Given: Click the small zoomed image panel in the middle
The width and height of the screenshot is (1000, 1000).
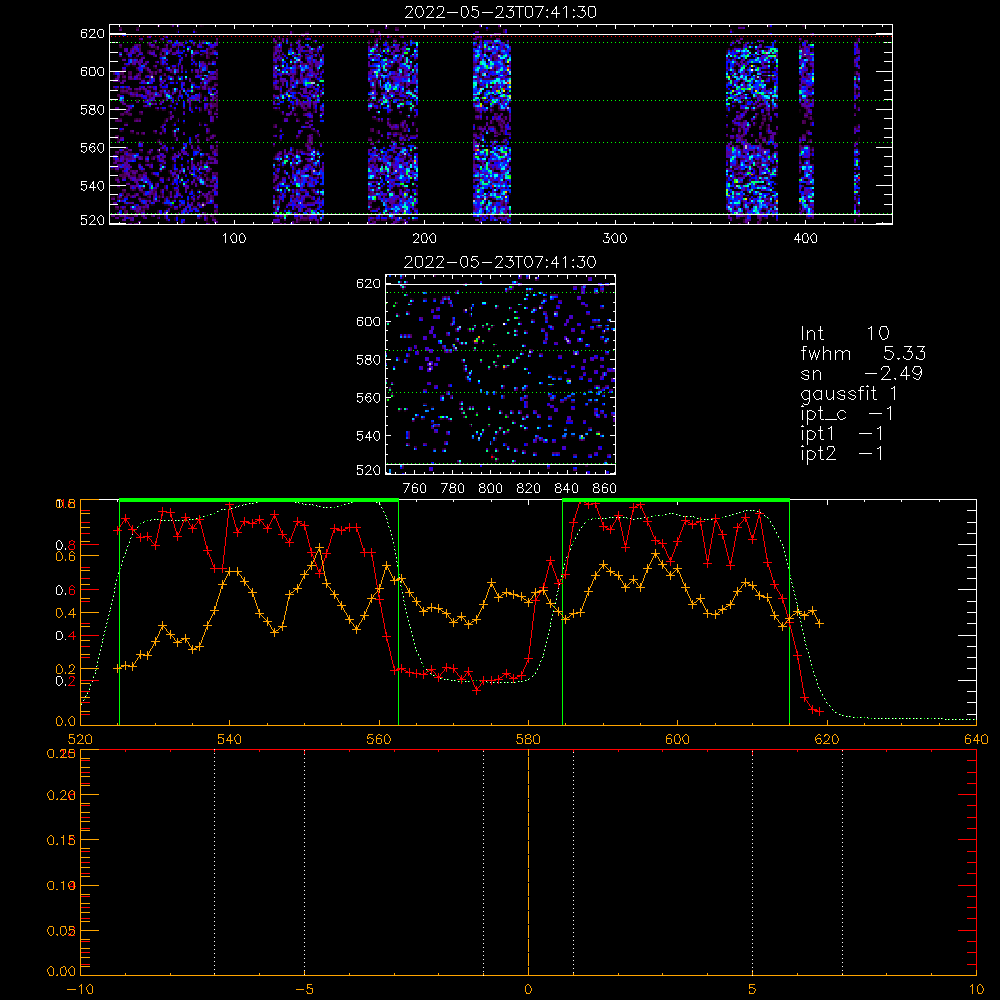Looking at the screenshot, I should (501, 374).
